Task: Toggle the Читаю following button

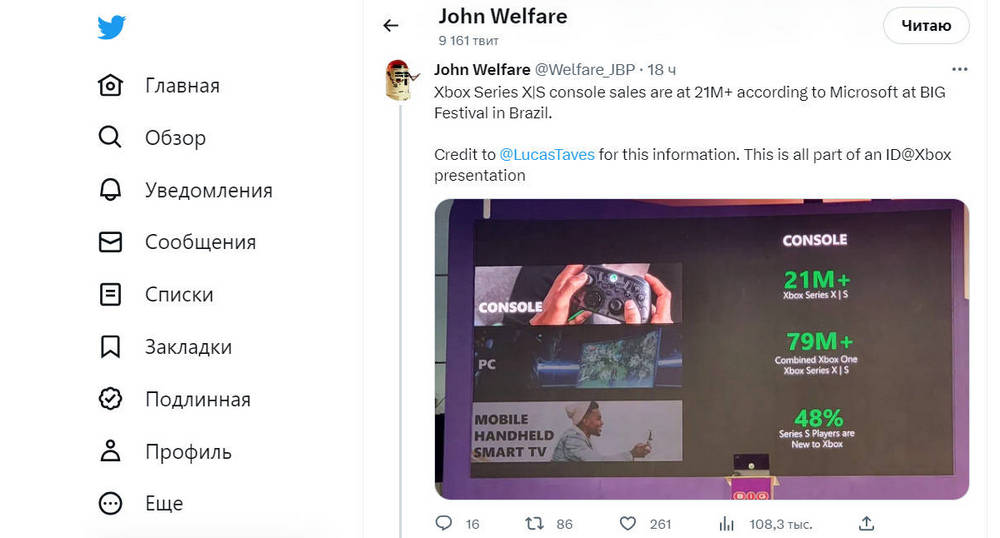Action: coord(926,25)
